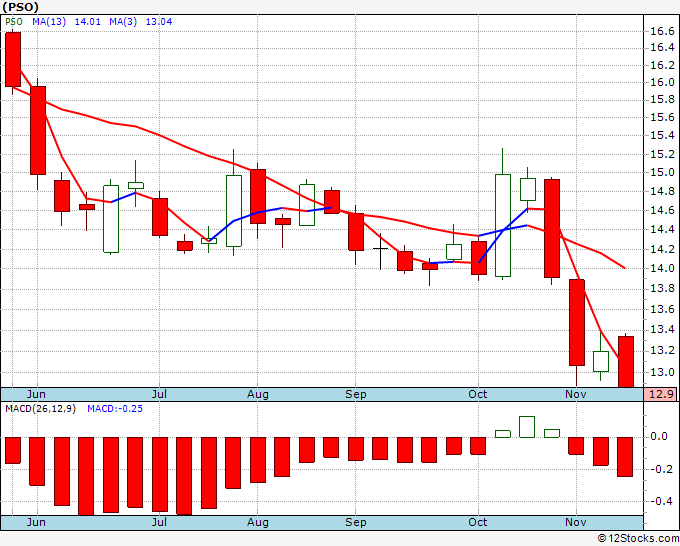Click the 13.4 price axis label
The width and height of the screenshot is (680, 546).
[662, 330]
